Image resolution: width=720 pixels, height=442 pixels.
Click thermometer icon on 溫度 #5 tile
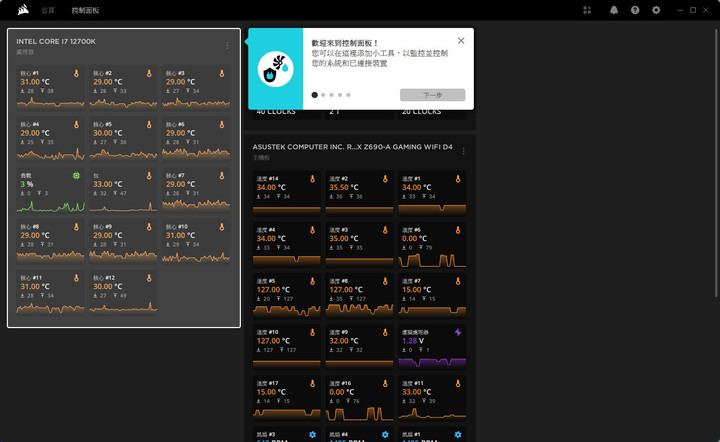point(313,281)
